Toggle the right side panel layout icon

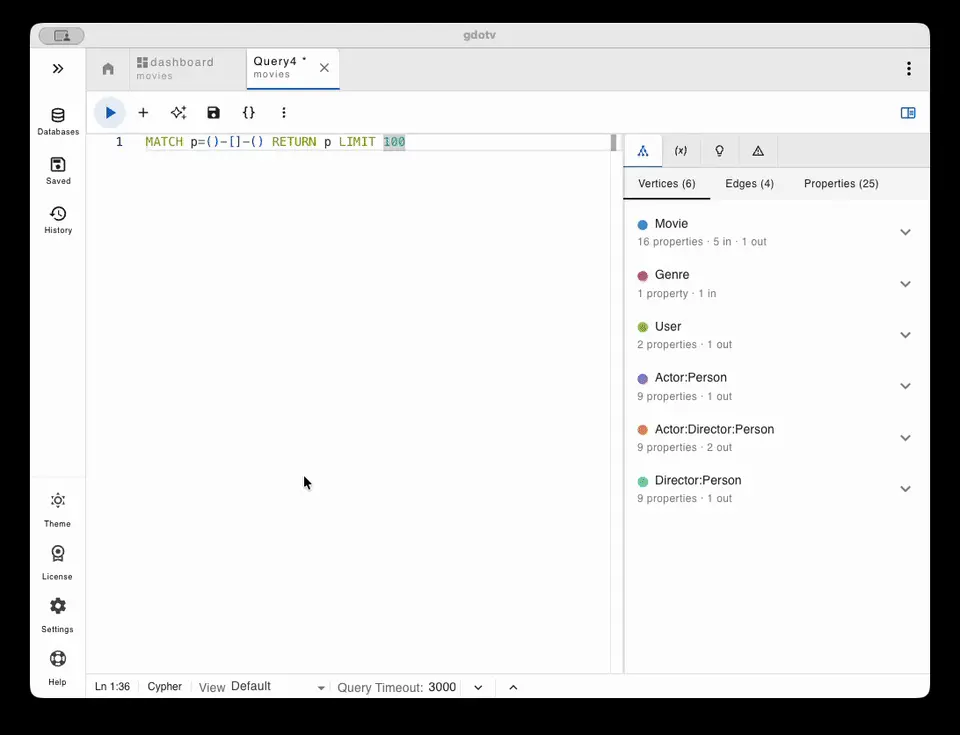pyautogui.click(x=908, y=113)
